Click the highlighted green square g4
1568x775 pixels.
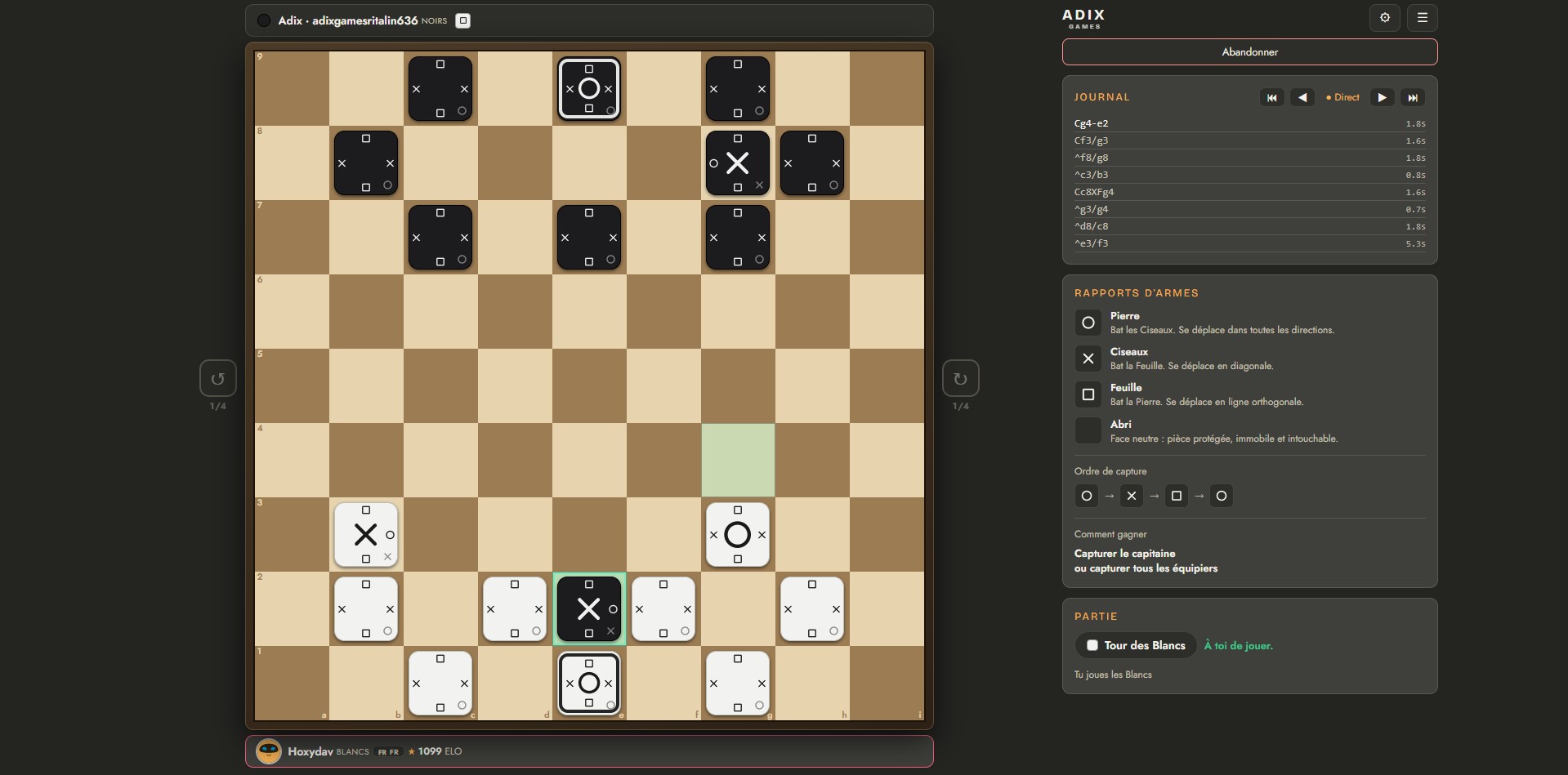click(x=738, y=461)
